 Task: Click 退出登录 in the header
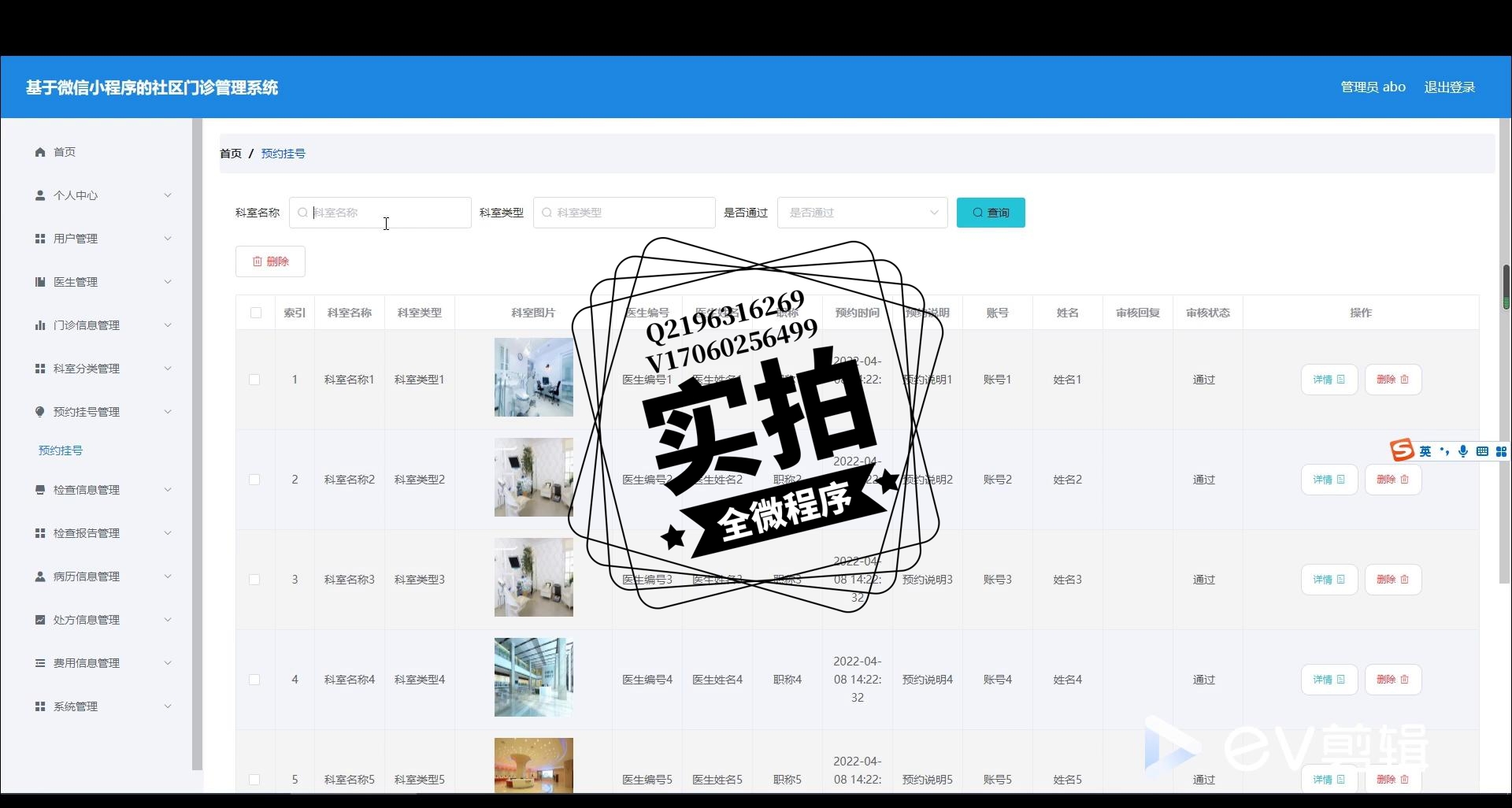(x=1449, y=87)
